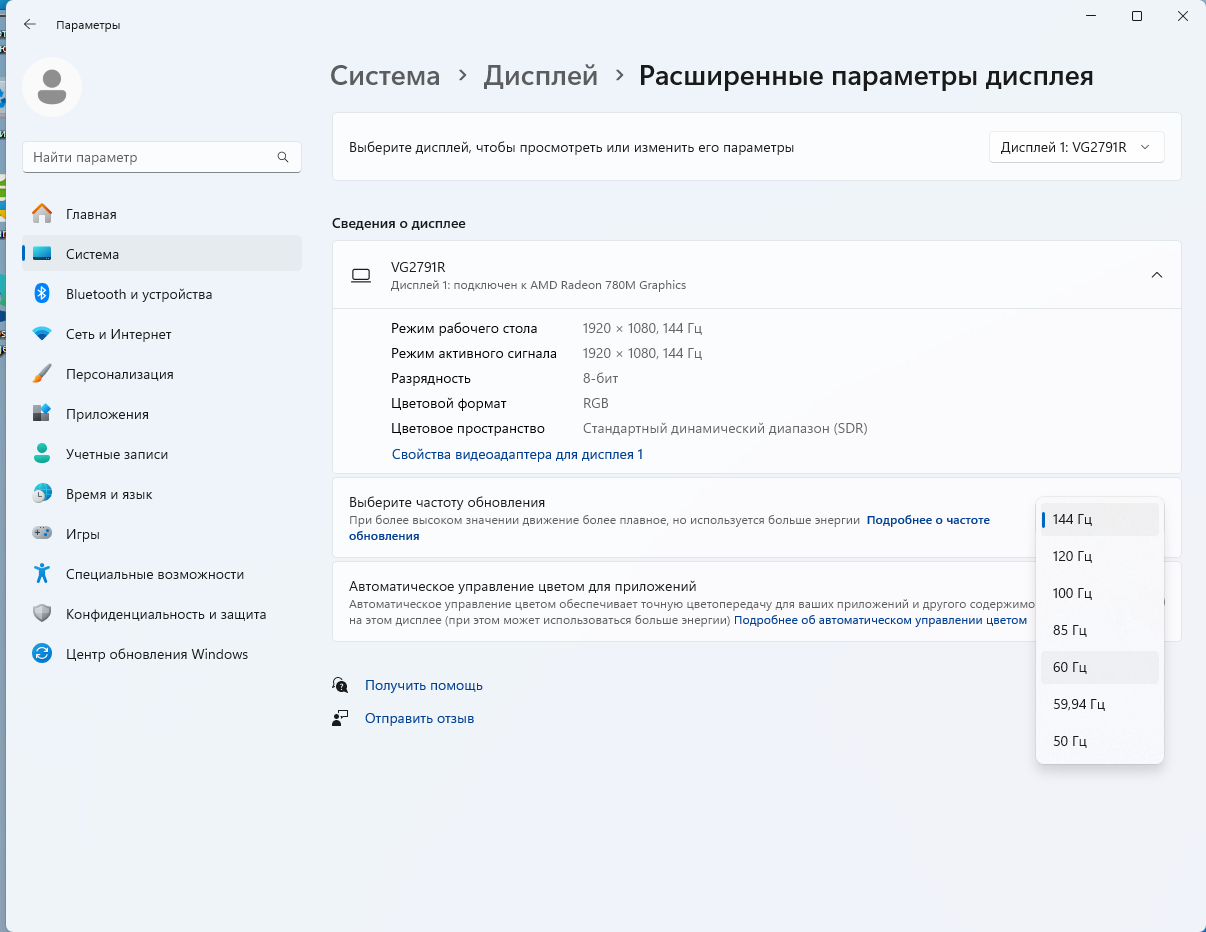Select 60 Гц refresh rate
1206x932 pixels.
(1100, 667)
